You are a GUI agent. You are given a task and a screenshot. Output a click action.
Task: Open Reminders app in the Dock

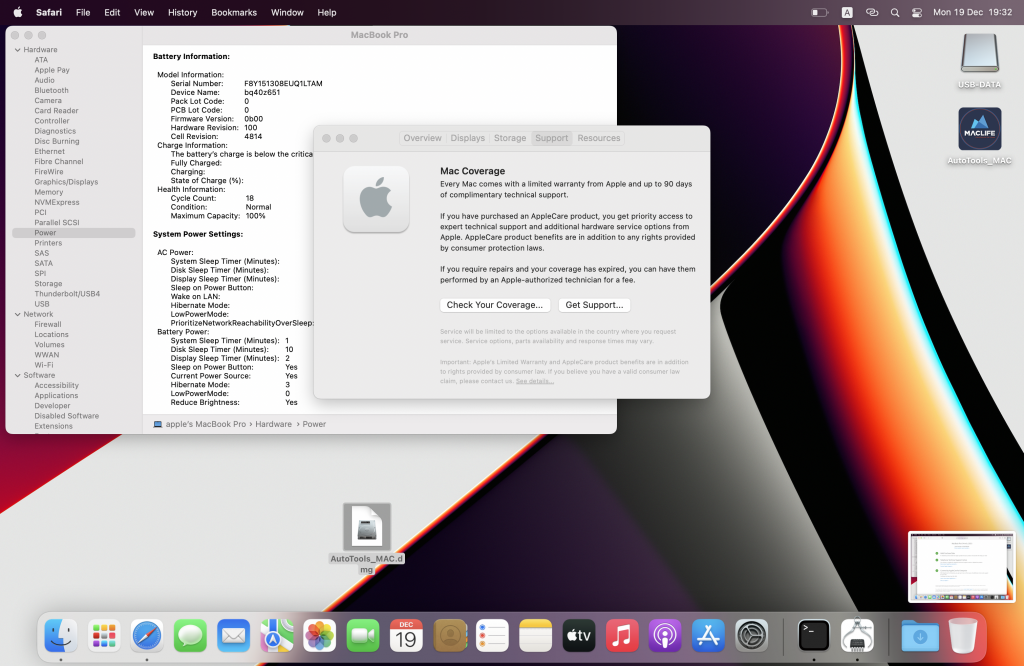click(x=492, y=635)
